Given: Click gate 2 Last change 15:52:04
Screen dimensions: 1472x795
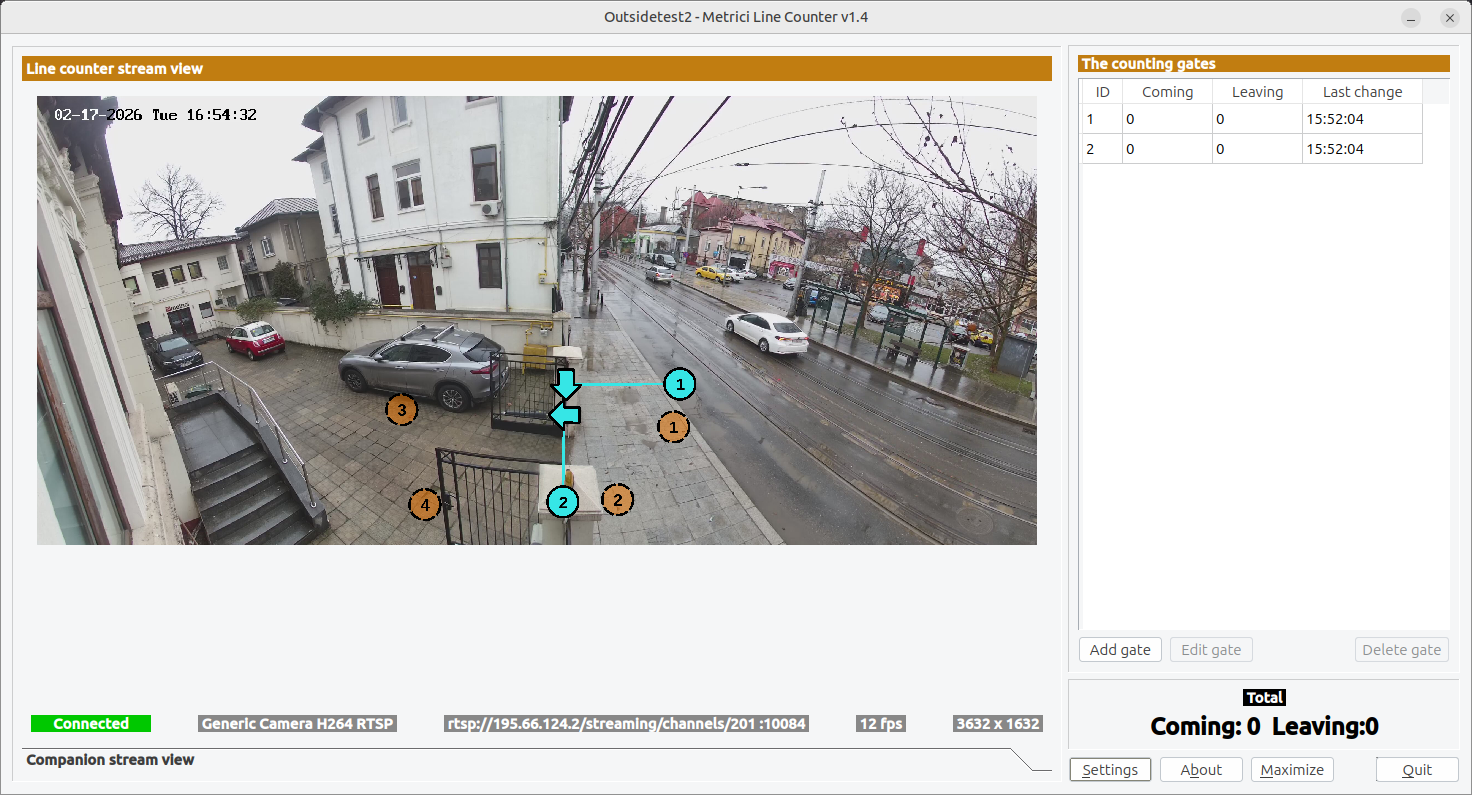Looking at the screenshot, I should coord(1362,149).
